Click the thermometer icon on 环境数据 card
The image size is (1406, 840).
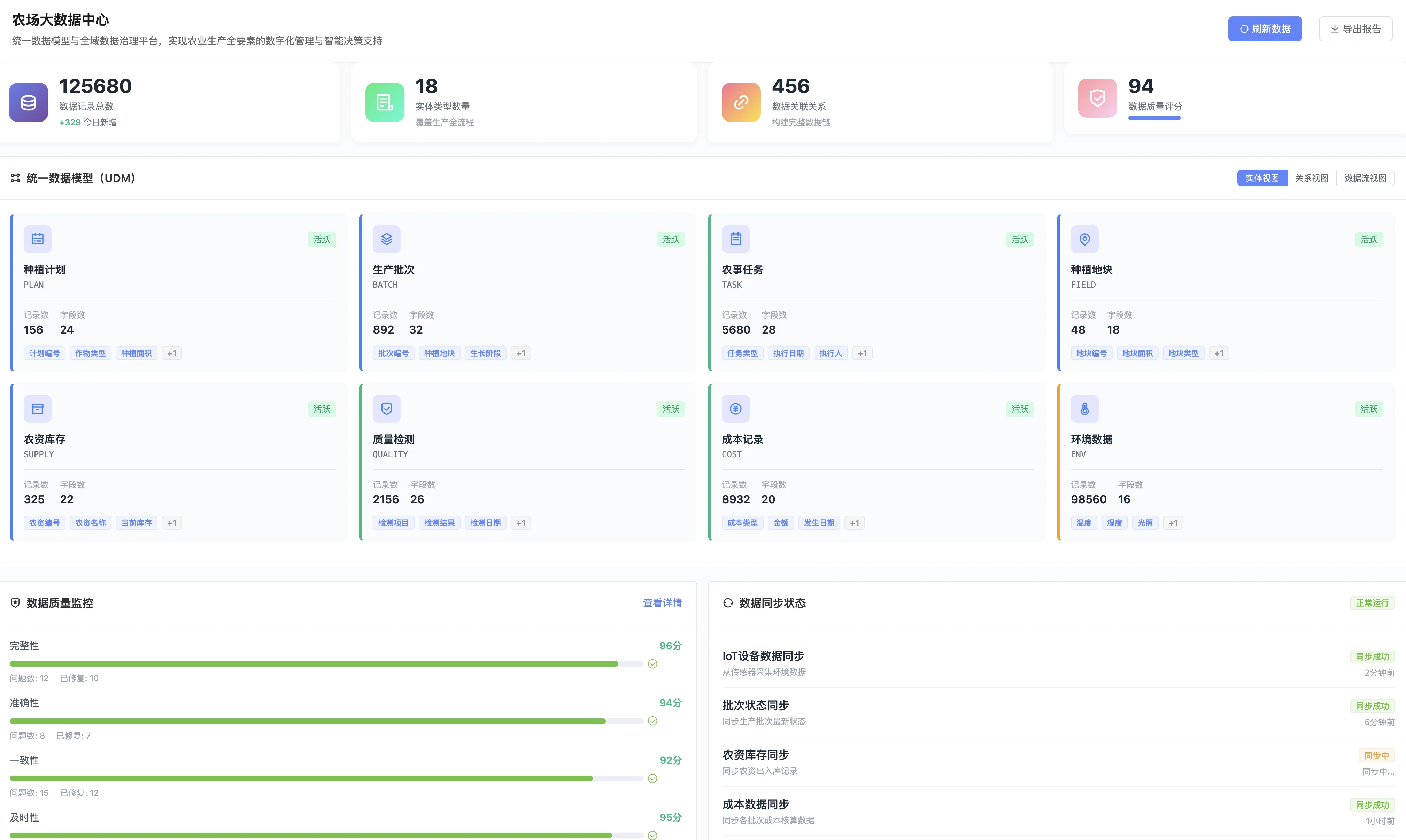(x=1084, y=409)
